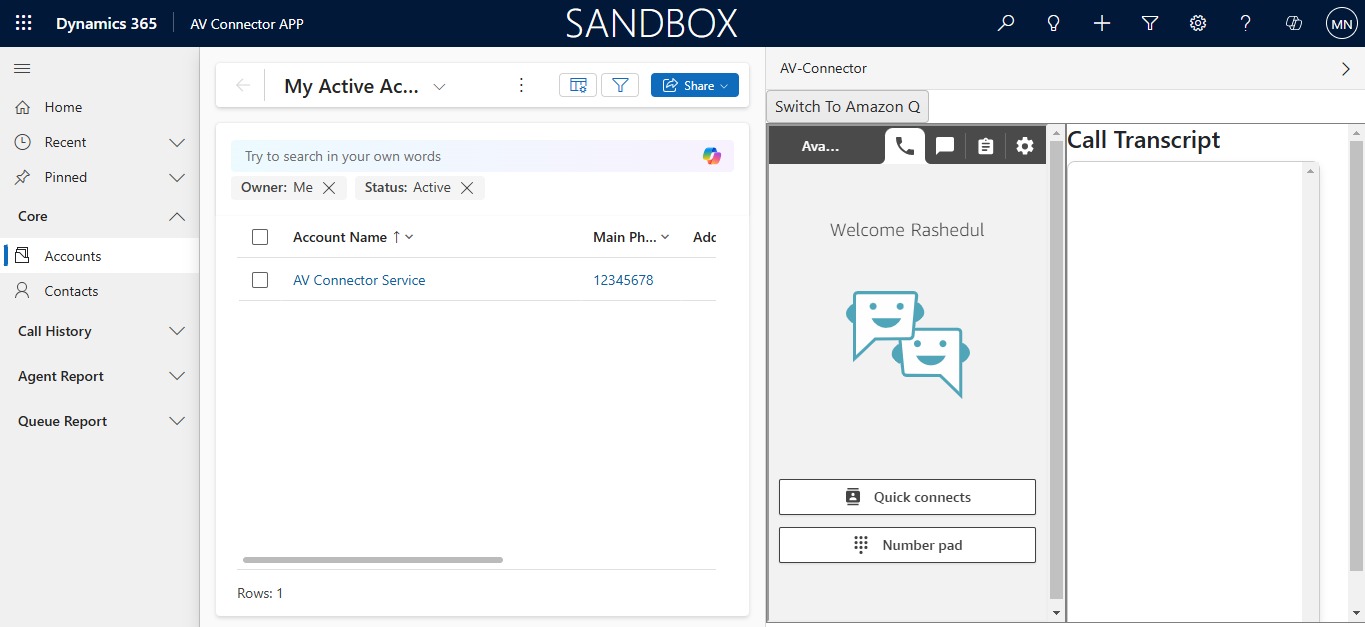
Task: Open the phone tab in softphone panel
Action: point(905,146)
